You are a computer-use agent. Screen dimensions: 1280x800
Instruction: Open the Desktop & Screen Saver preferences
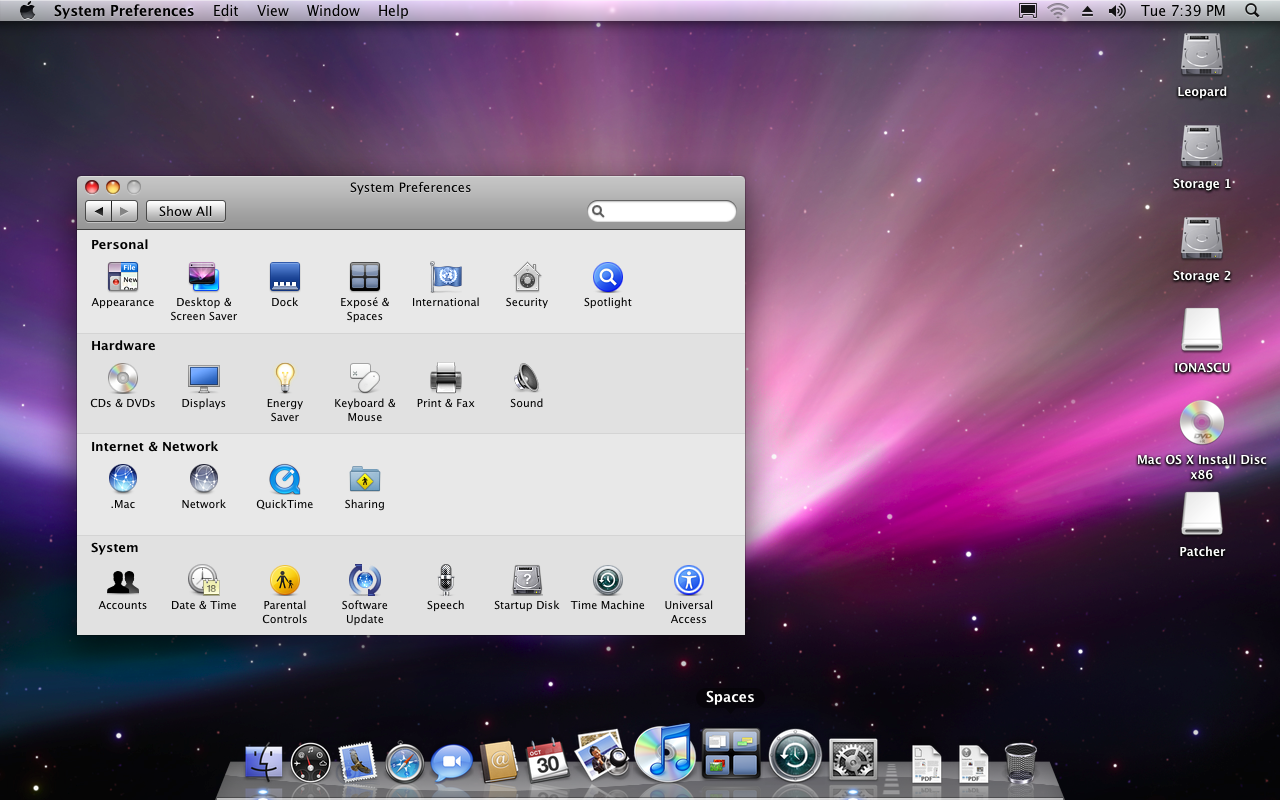coord(203,278)
